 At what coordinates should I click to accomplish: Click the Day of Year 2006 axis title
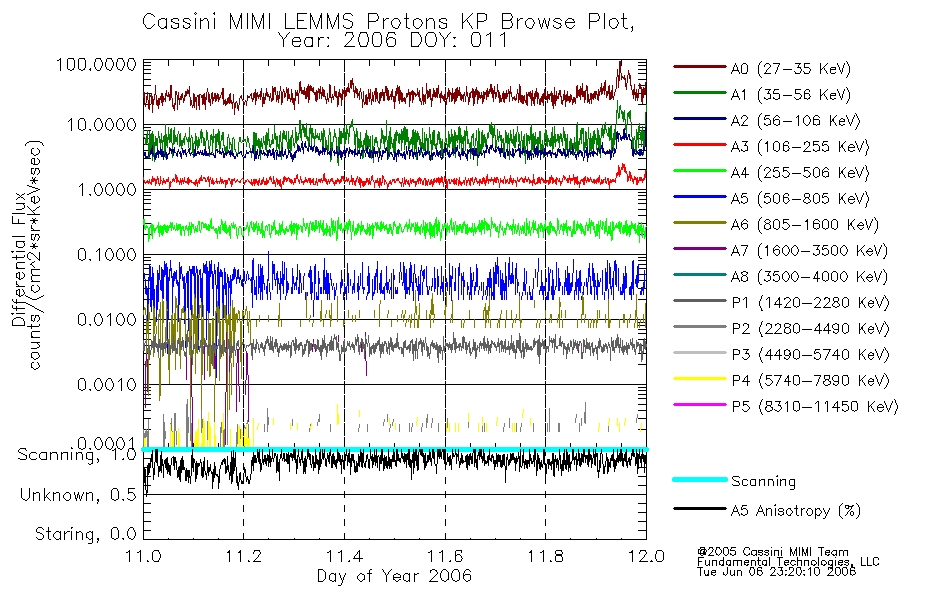click(x=394, y=576)
